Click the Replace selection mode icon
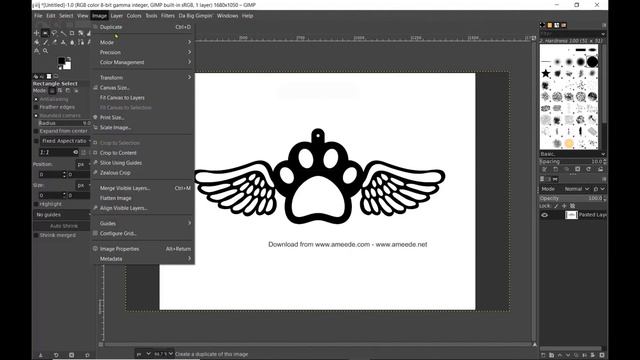The image size is (640, 360). coord(52,91)
